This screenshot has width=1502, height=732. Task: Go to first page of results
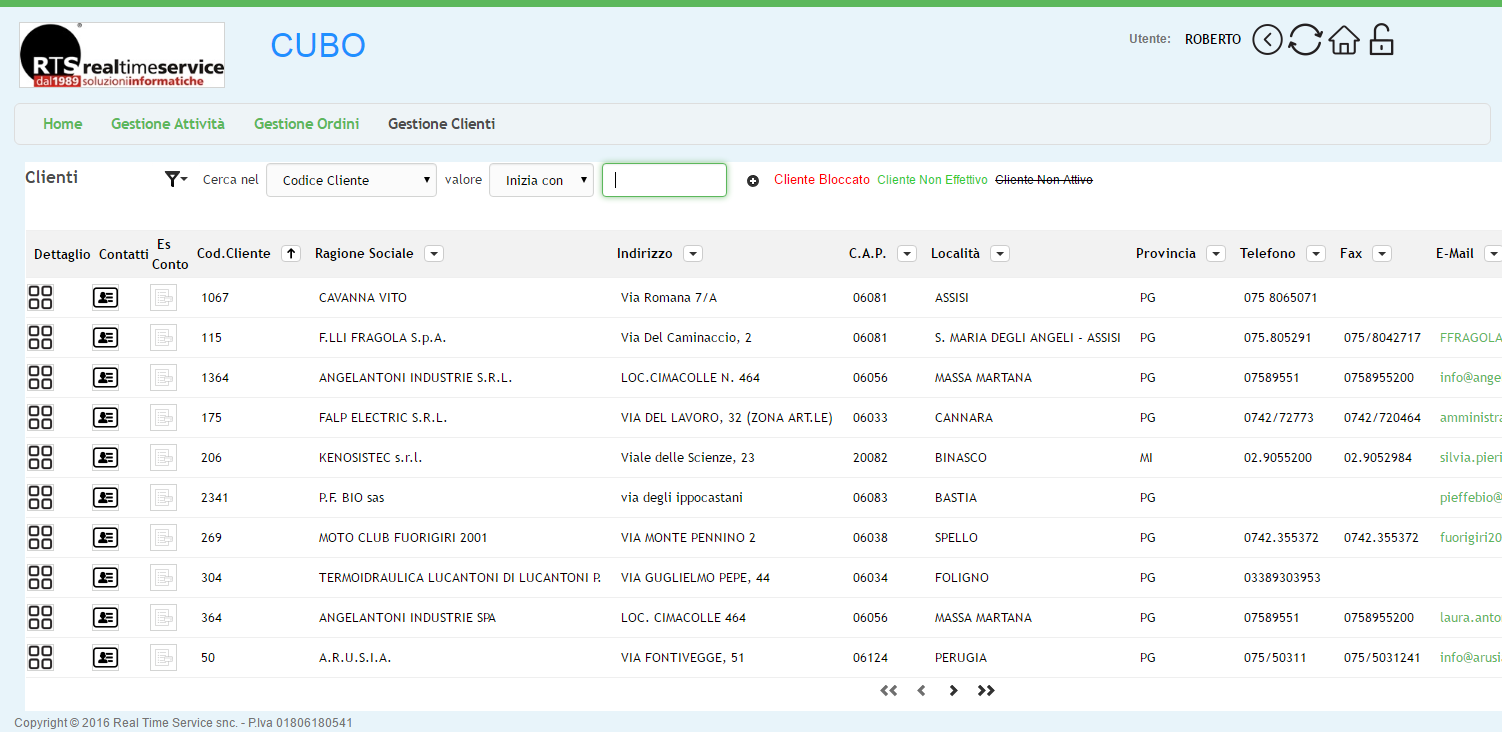888,690
